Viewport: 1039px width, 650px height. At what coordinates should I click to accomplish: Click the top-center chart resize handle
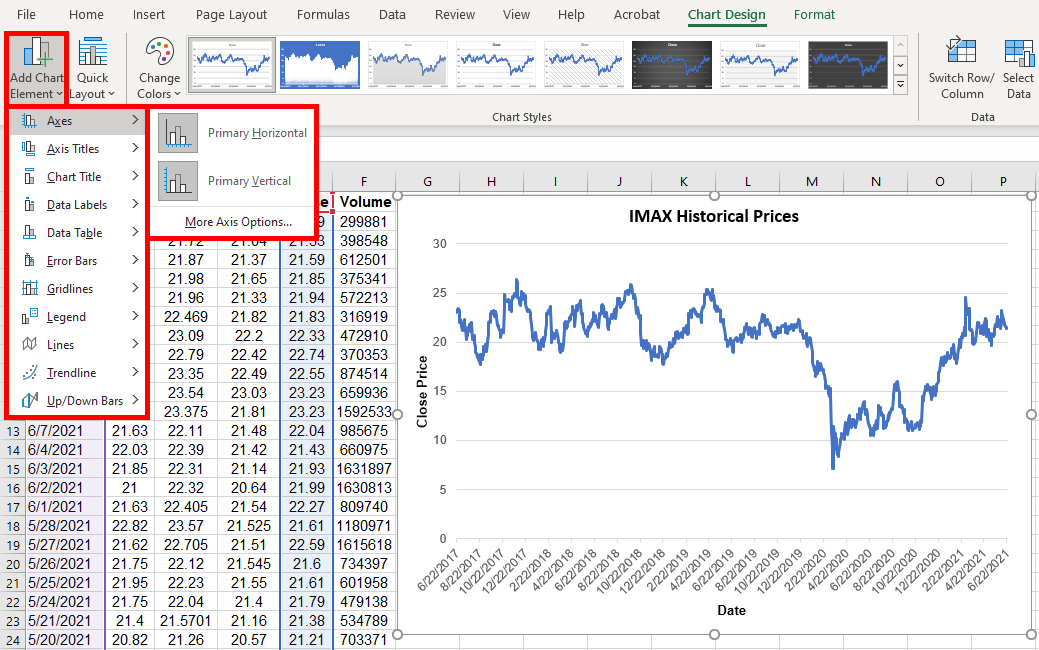click(x=714, y=195)
